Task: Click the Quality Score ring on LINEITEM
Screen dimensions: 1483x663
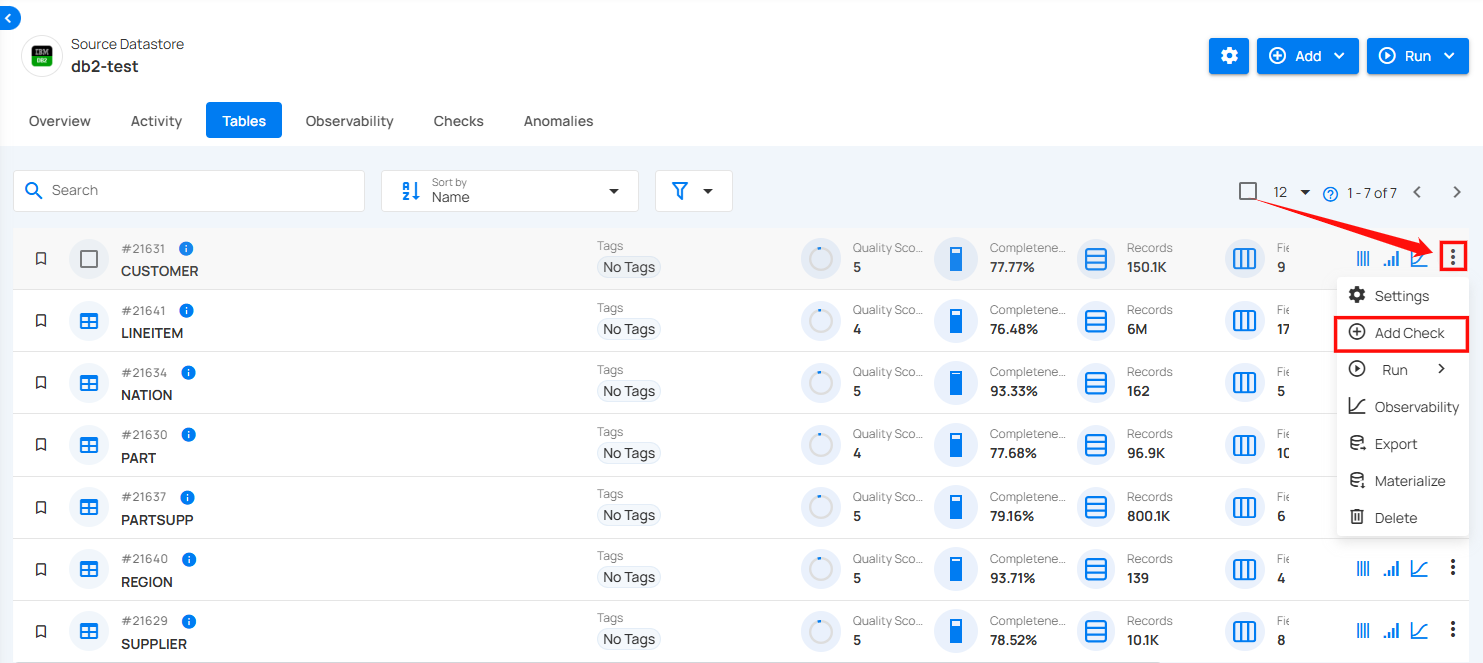Action: pyautogui.click(x=821, y=321)
